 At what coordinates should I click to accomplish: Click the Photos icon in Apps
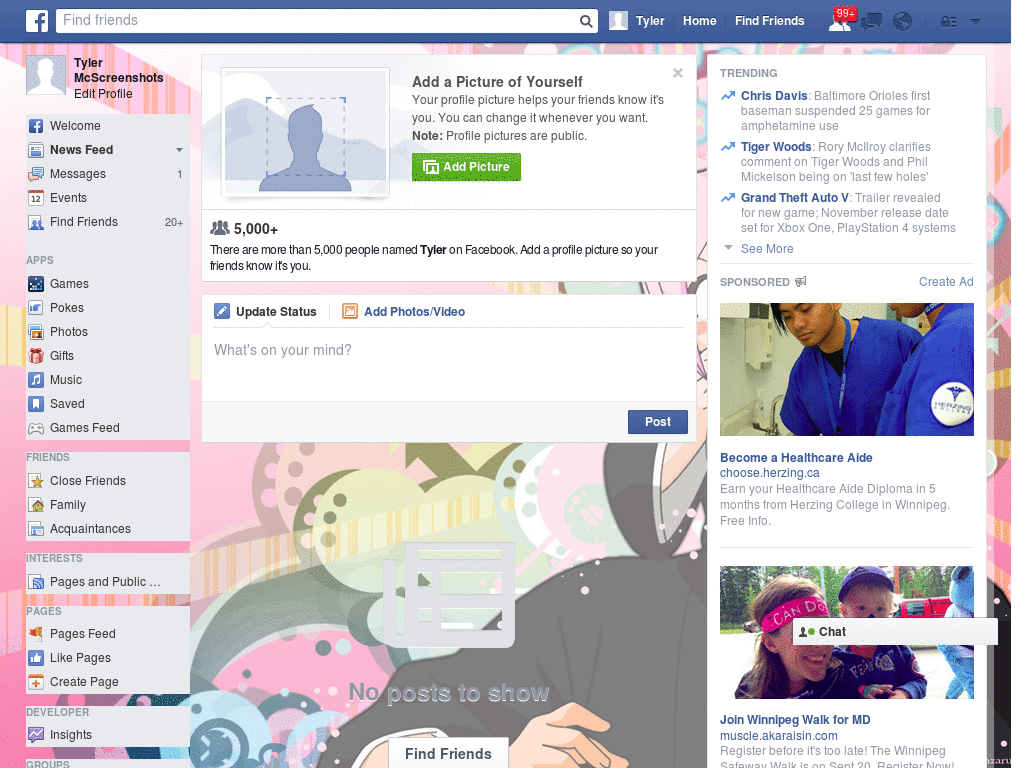click(x=36, y=332)
